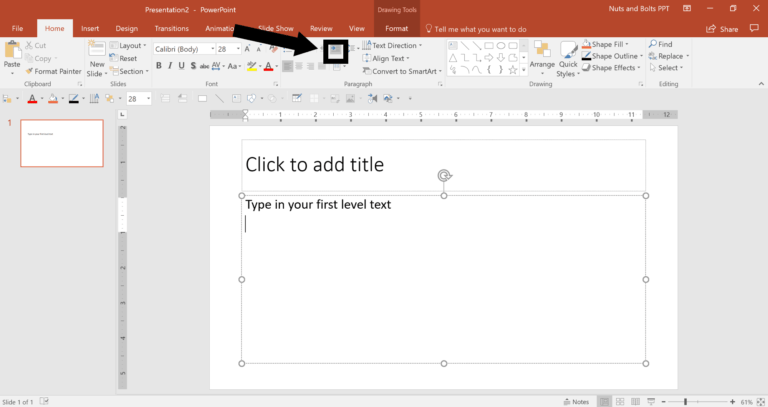768x407 pixels.
Task: Select the Left Brace shape
Action: (x=489, y=70)
